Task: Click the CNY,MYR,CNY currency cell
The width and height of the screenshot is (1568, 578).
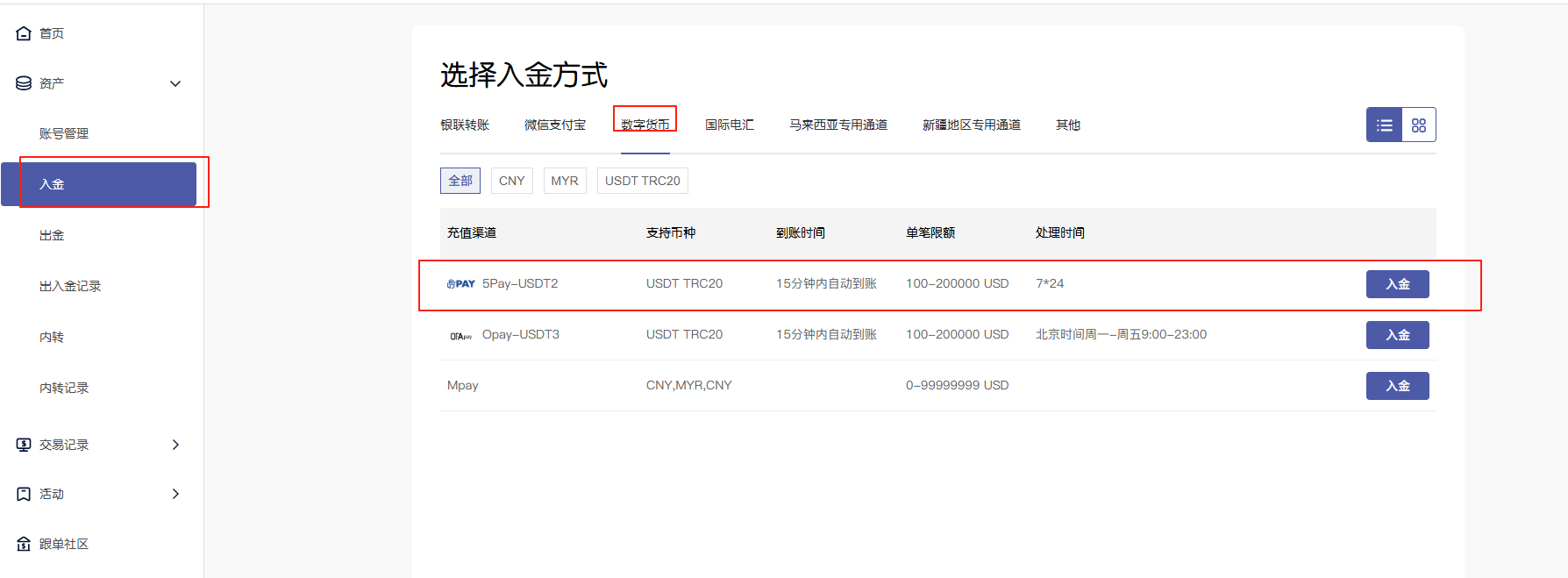Action: (689, 386)
